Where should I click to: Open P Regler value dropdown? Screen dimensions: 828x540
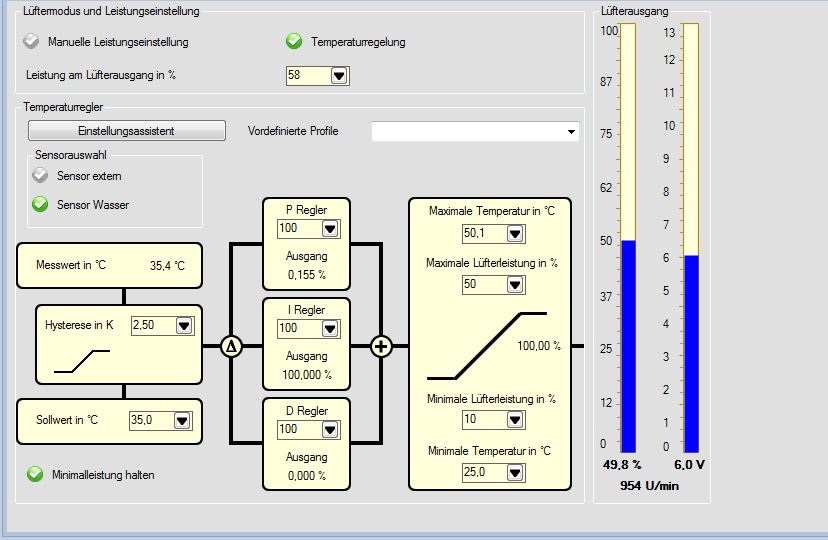pos(330,230)
